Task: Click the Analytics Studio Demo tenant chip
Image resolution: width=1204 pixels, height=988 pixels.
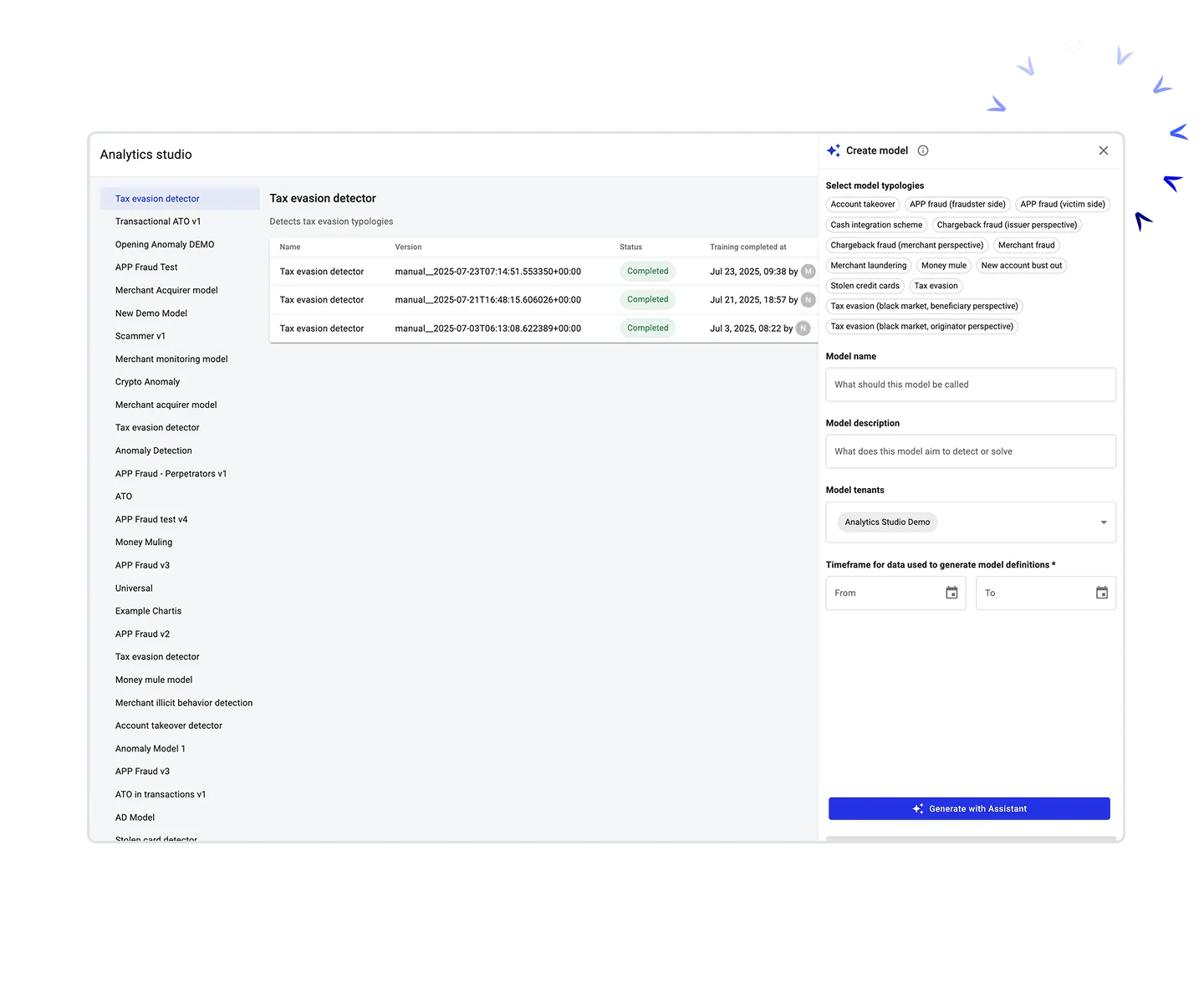Action: (887, 522)
